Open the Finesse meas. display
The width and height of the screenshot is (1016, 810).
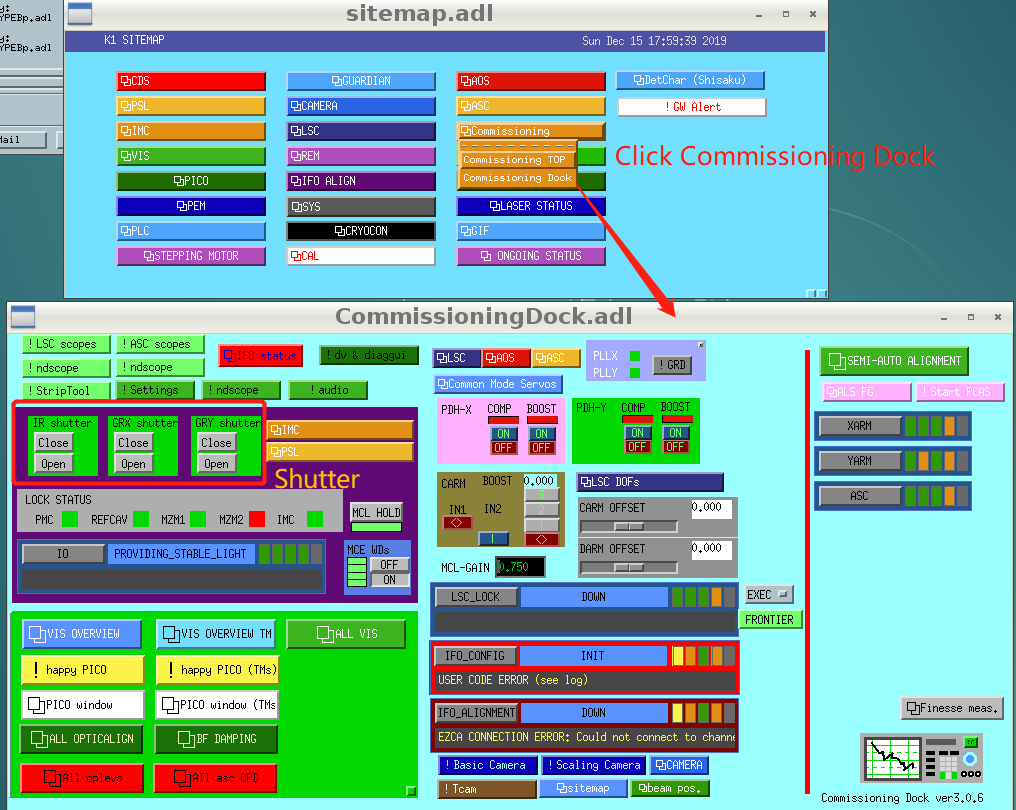click(x=952, y=708)
